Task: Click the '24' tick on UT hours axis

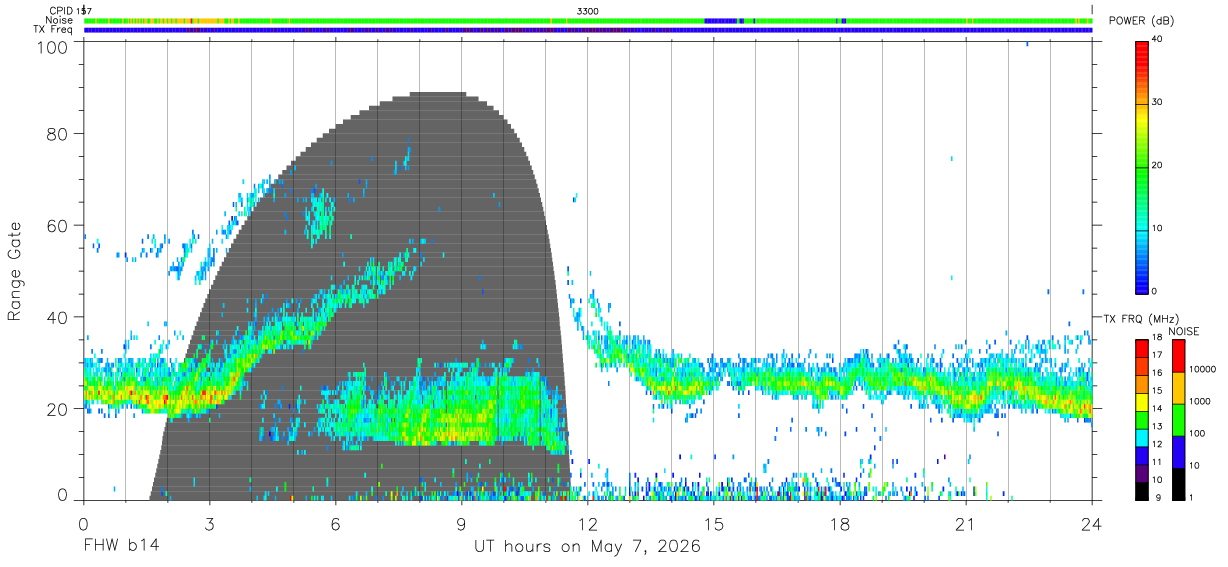Action: pyautogui.click(x=1091, y=523)
